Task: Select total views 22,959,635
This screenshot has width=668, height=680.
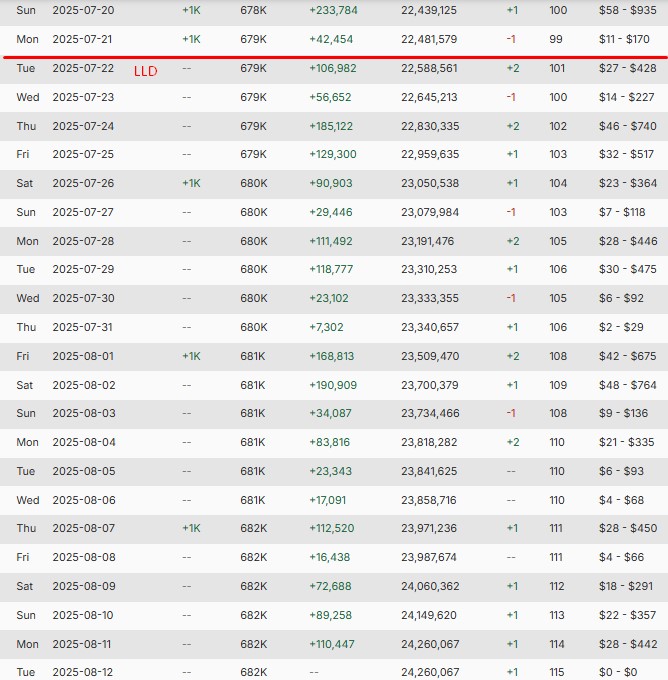Action: [x=430, y=154]
